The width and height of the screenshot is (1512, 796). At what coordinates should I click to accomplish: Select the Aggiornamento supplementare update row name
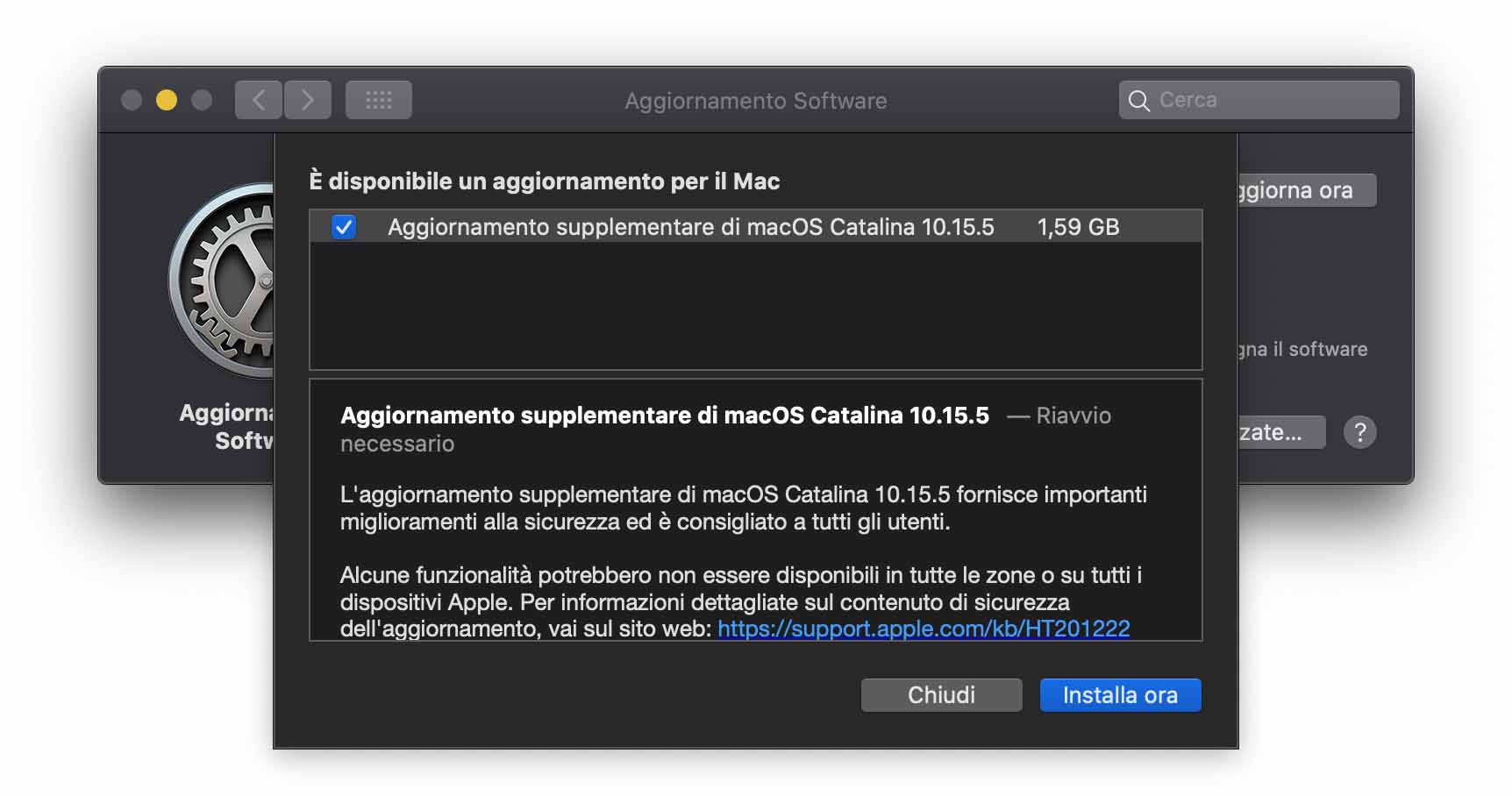point(690,227)
